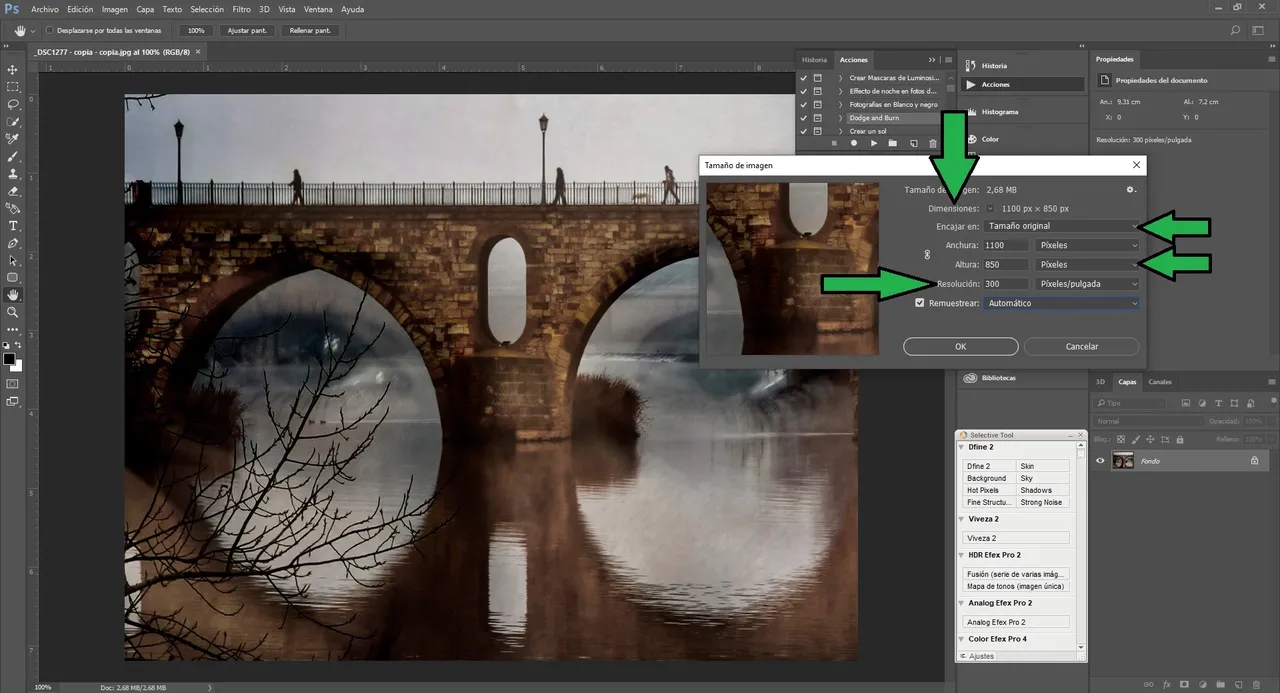The image size is (1280, 693).
Task: Open the Dimensiones unit dropdown arrow
Action: pos(990,209)
